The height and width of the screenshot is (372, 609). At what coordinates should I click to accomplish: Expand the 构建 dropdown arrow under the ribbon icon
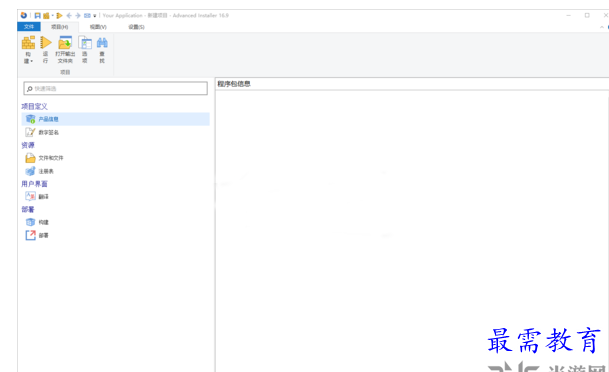(x=31, y=61)
